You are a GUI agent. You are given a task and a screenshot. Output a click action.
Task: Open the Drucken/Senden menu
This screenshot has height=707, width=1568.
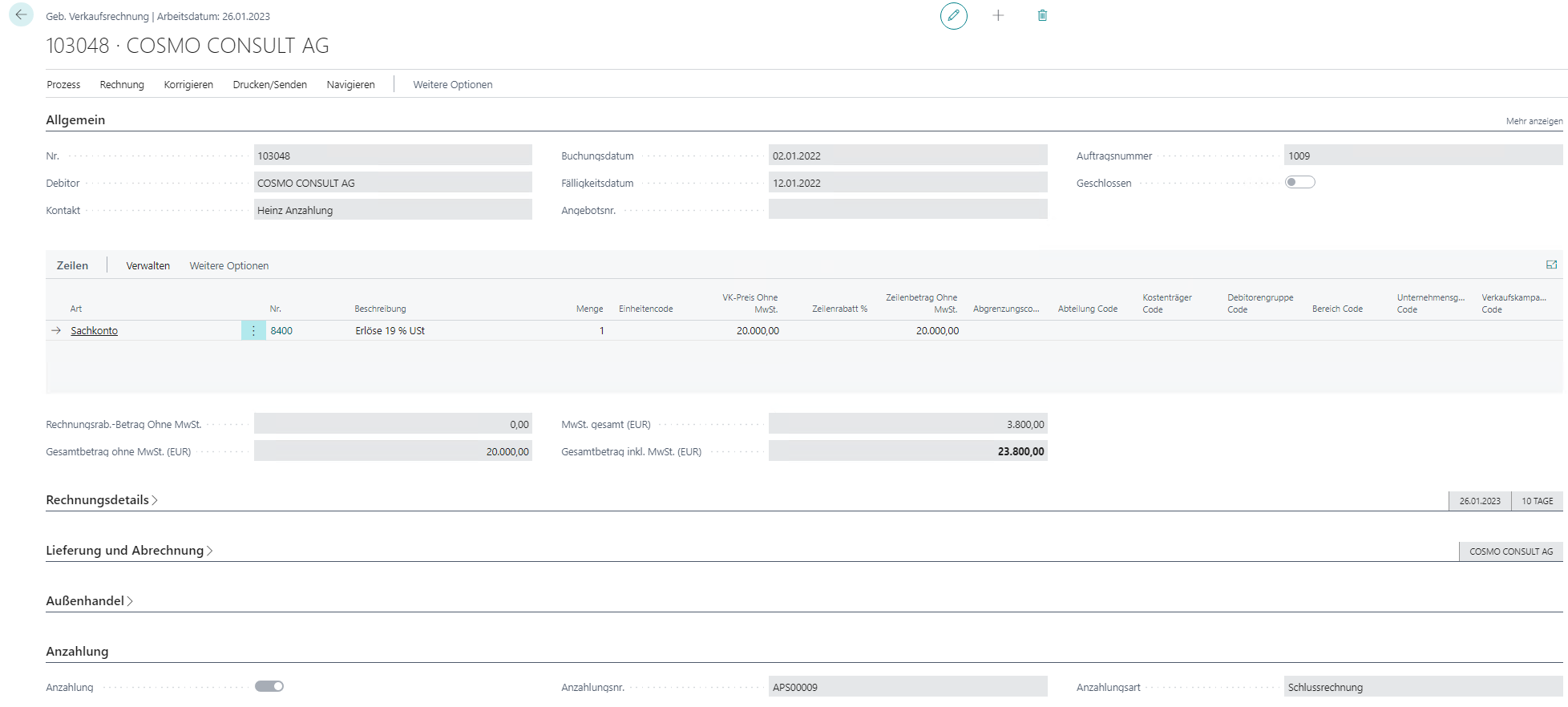[x=269, y=84]
